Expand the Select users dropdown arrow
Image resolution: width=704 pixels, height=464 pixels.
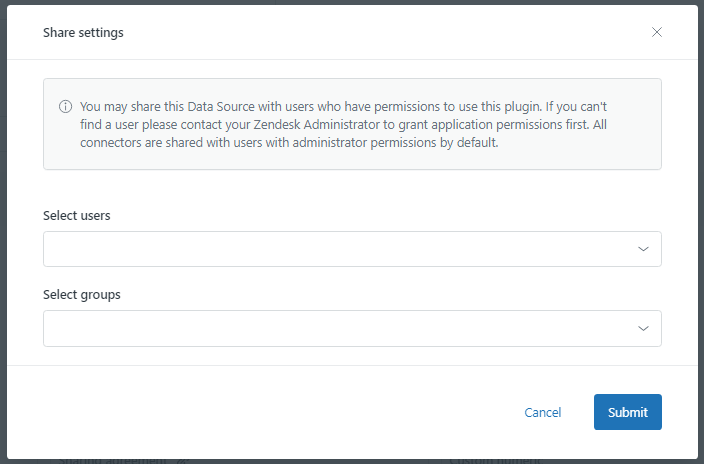click(x=644, y=249)
